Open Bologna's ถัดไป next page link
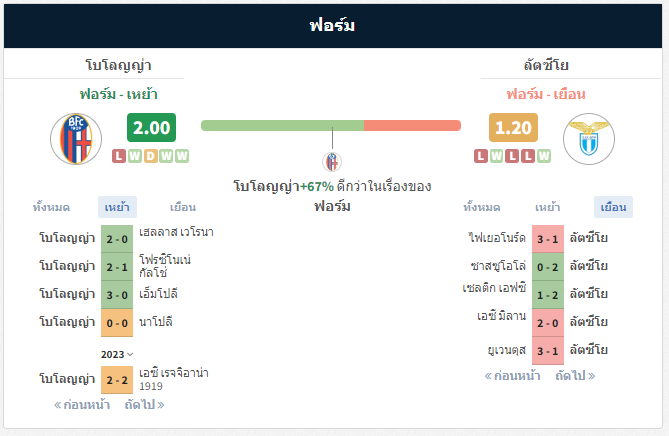This screenshot has width=669, height=436. (144, 405)
